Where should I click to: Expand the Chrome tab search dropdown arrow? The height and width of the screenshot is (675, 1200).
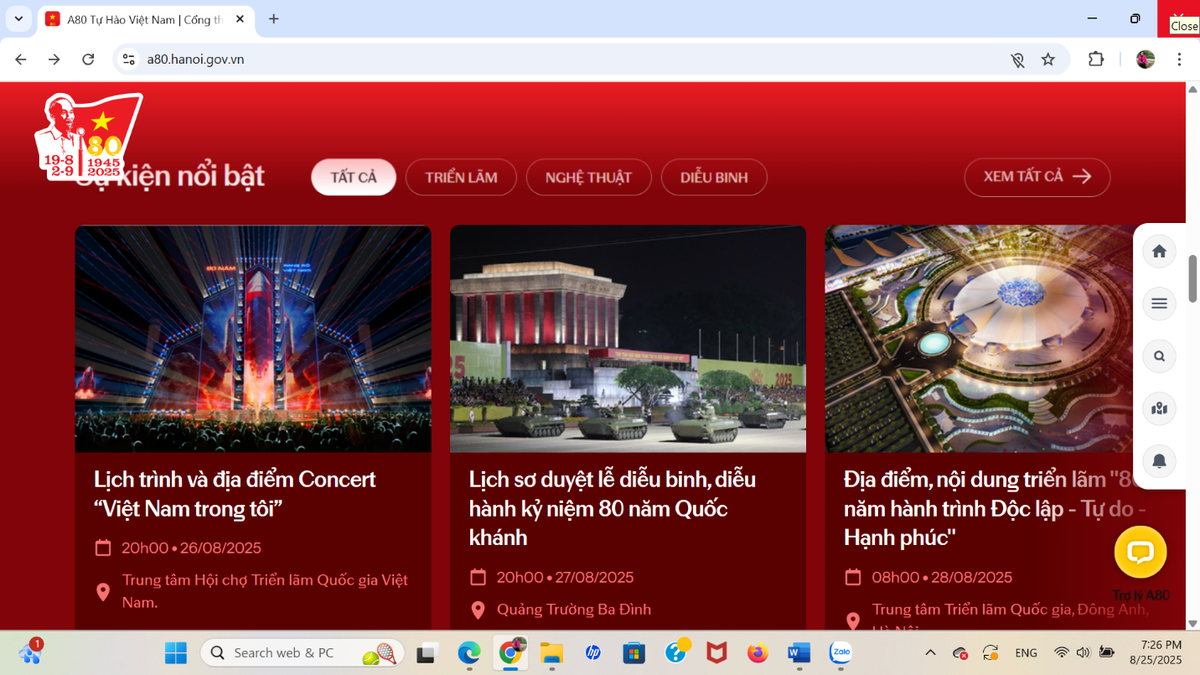(x=18, y=19)
